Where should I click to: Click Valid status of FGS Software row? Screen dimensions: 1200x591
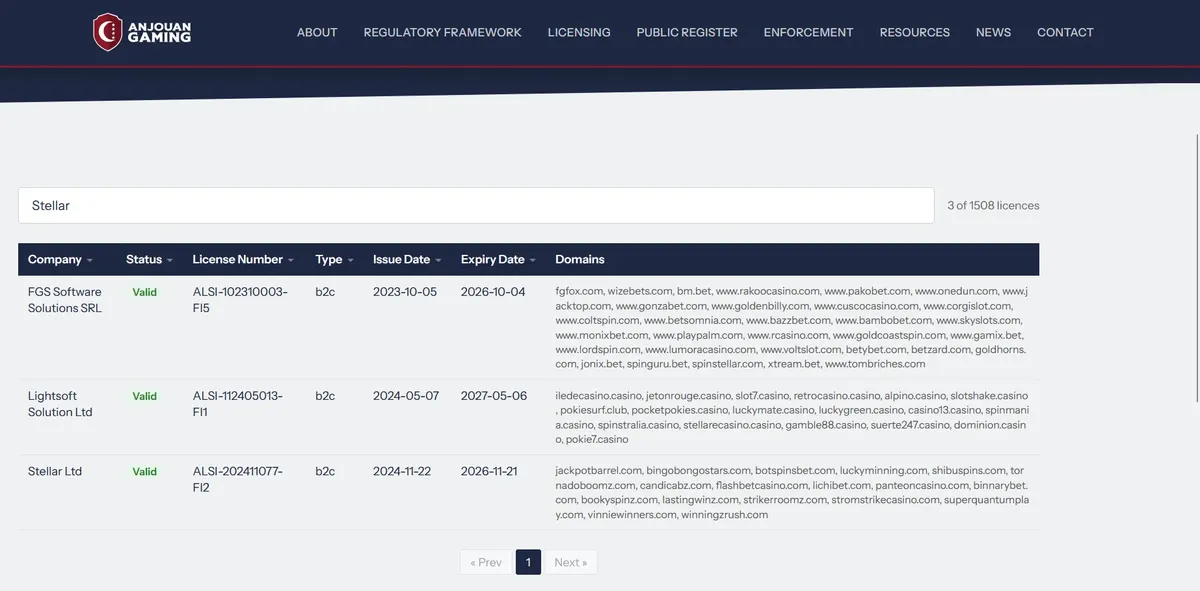(x=145, y=293)
